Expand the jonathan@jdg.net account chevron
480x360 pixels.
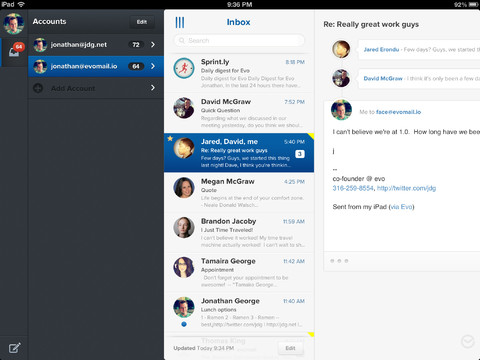[x=153, y=44]
